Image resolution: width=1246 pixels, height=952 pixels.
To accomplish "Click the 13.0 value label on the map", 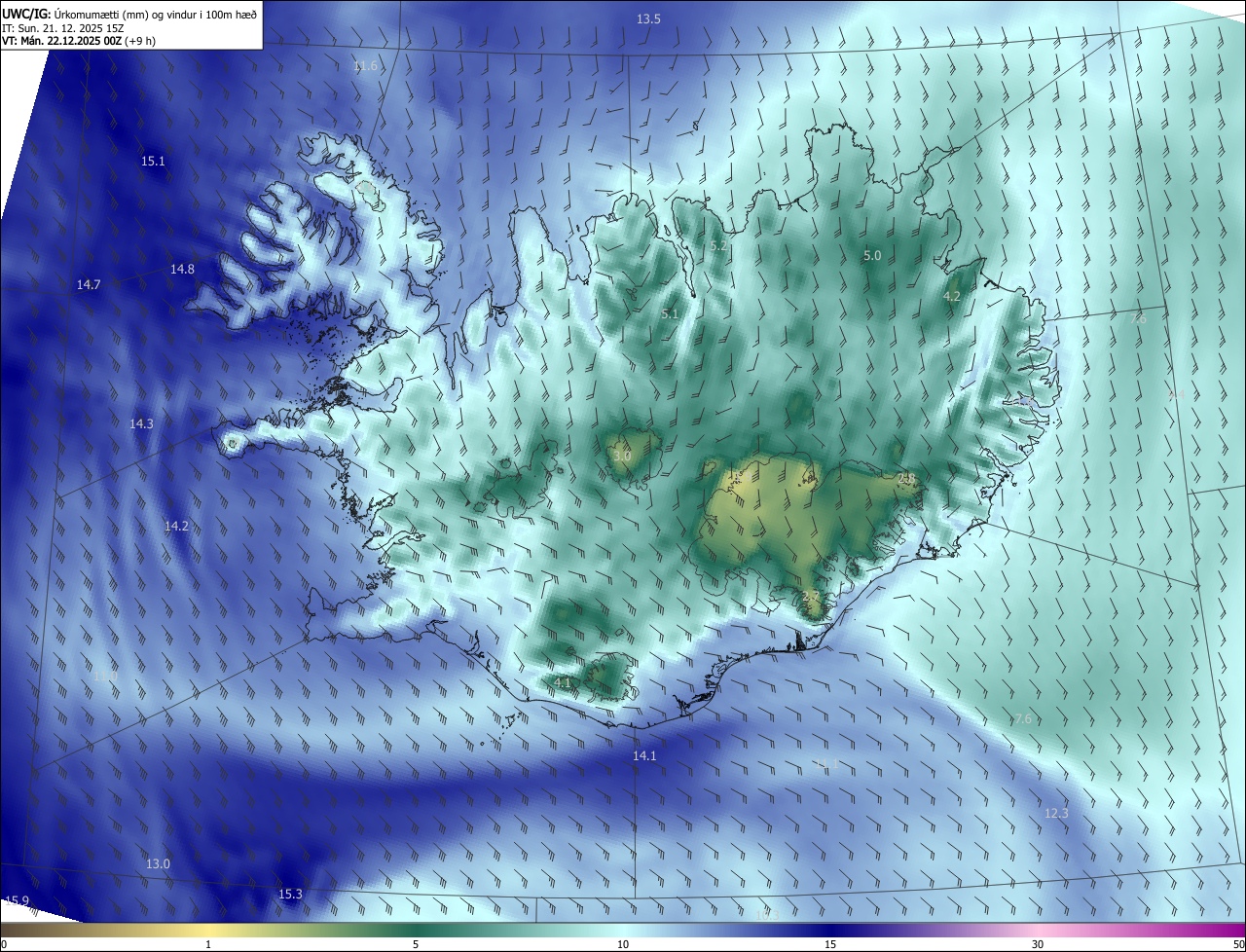I will point(158,864).
